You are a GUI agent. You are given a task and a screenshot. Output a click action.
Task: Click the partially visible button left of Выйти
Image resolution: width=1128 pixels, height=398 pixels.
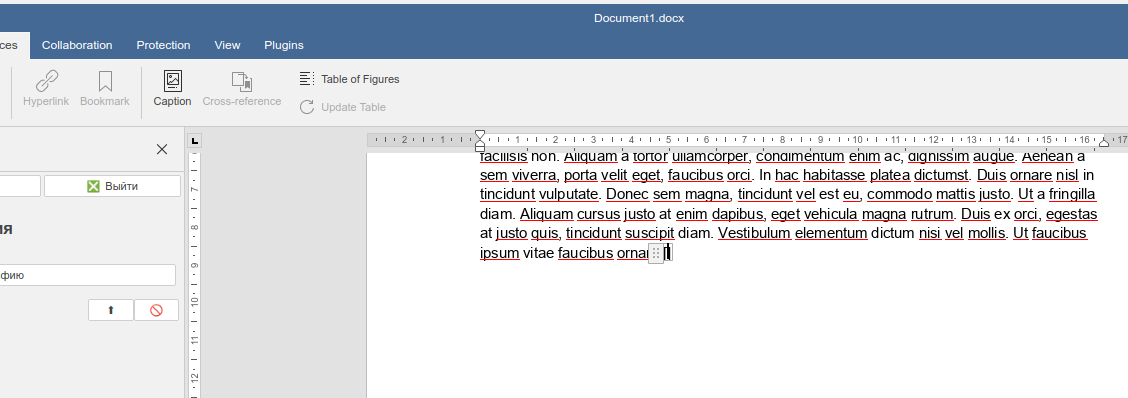click(x=20, y=186)
